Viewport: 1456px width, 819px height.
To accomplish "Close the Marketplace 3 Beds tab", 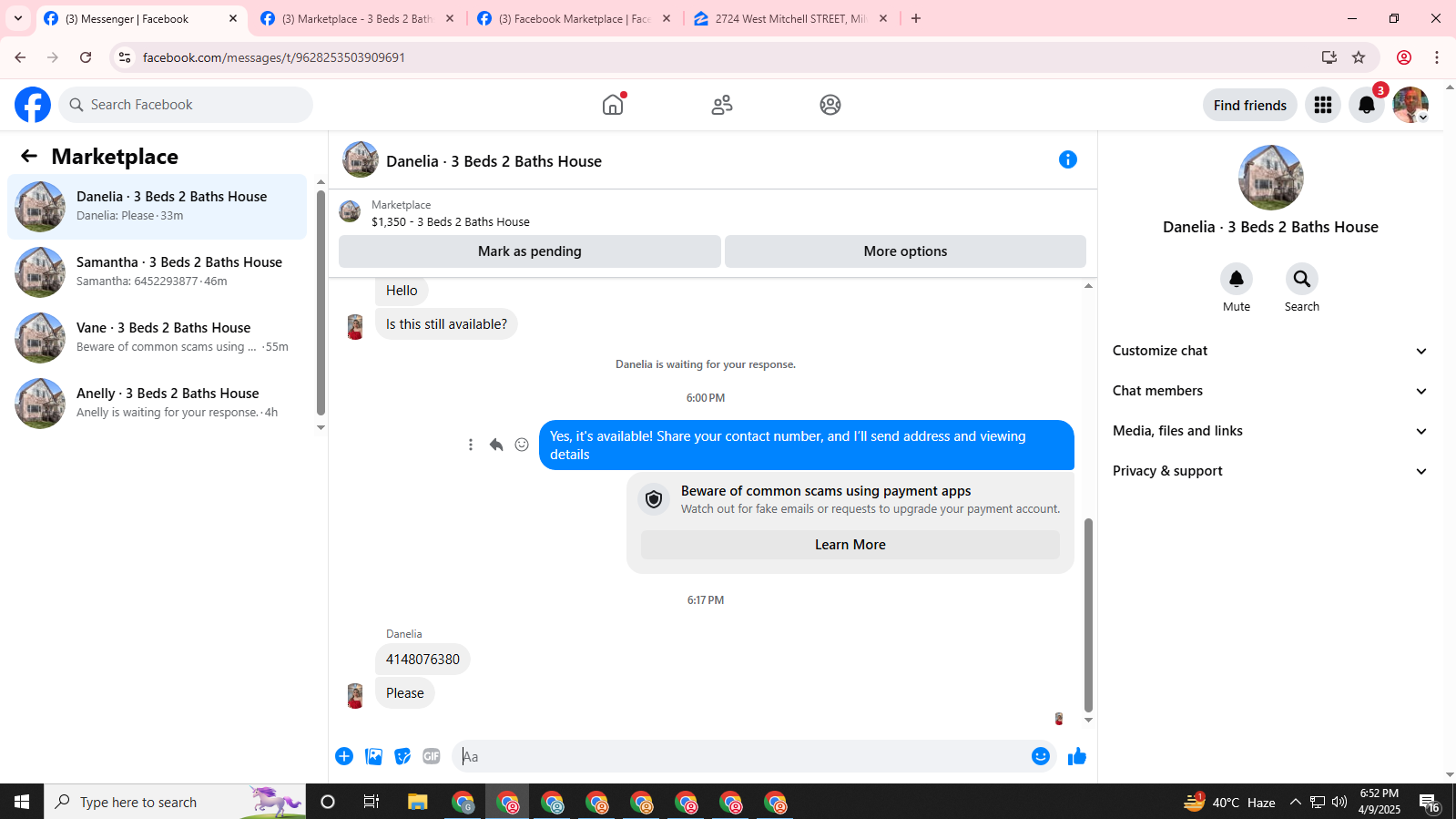I will (x=450, y=18).
